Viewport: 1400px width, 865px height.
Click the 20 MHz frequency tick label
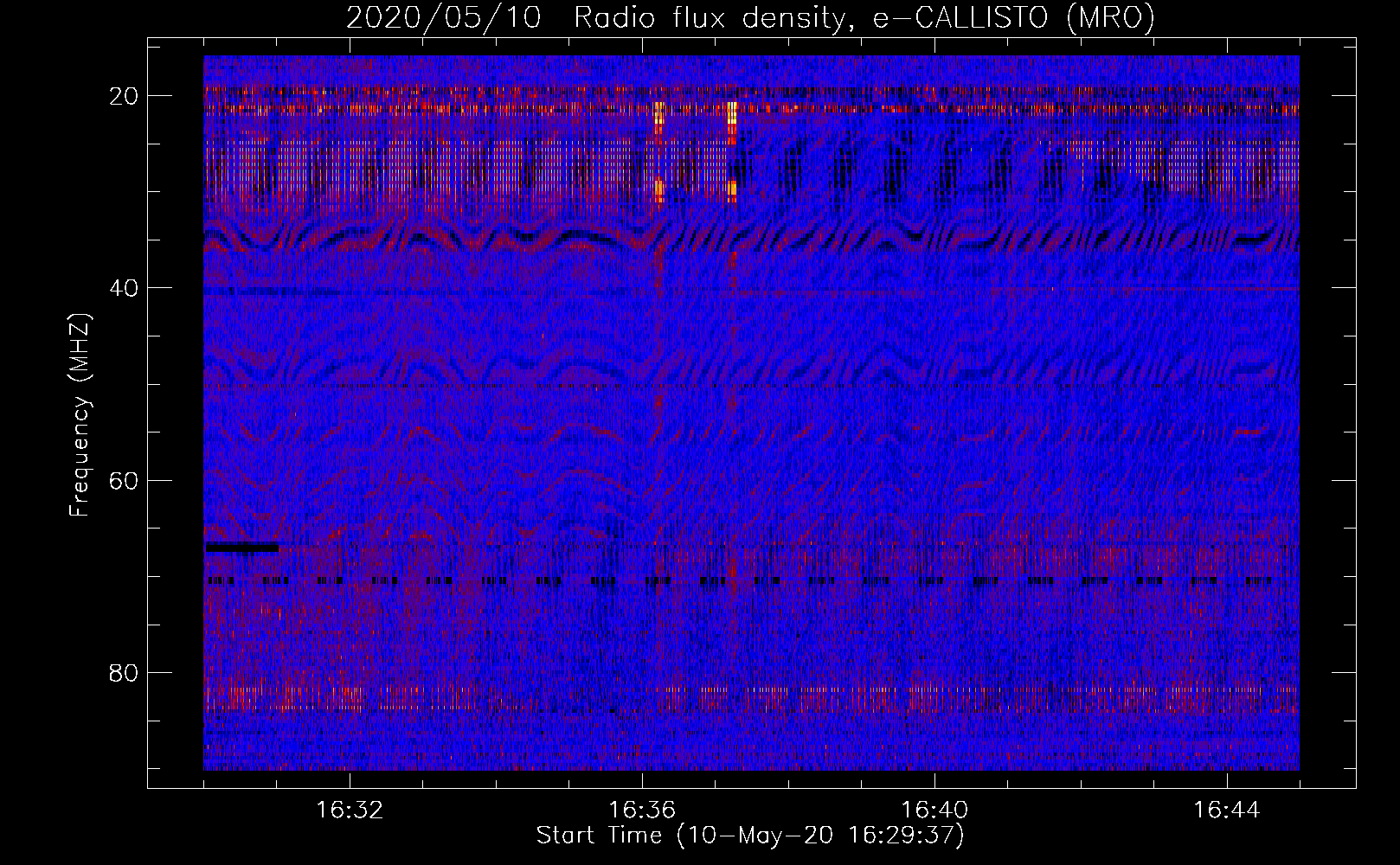[x=124, y=96]
